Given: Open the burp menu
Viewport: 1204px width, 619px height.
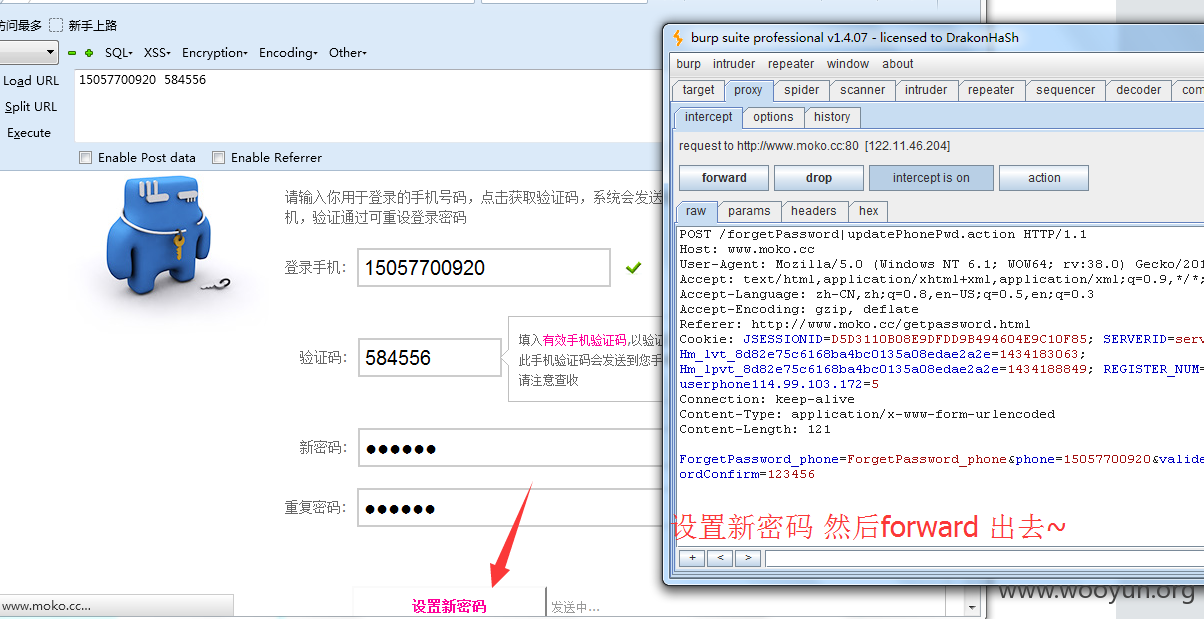Looking at the screenshot, I should coord(689,64).
